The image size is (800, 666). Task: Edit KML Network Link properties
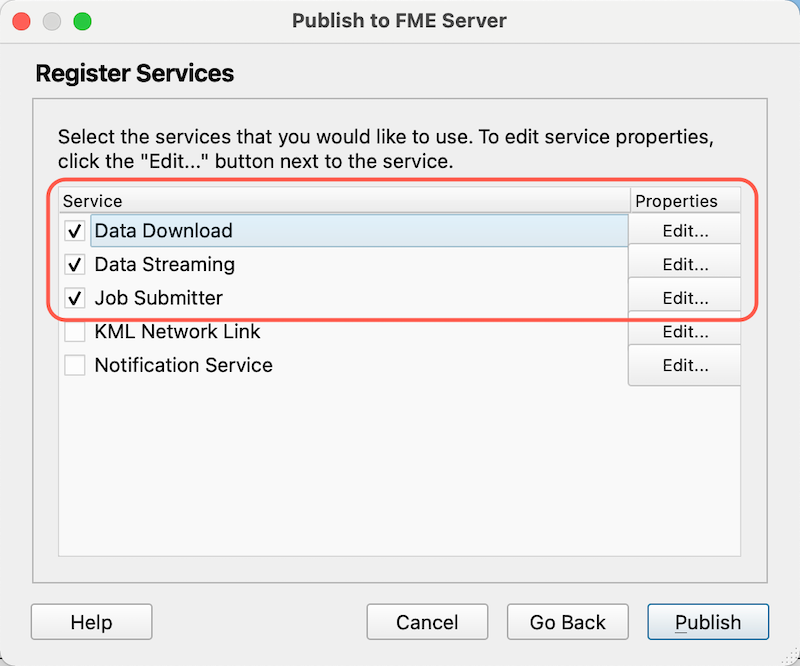click(685, 332)
